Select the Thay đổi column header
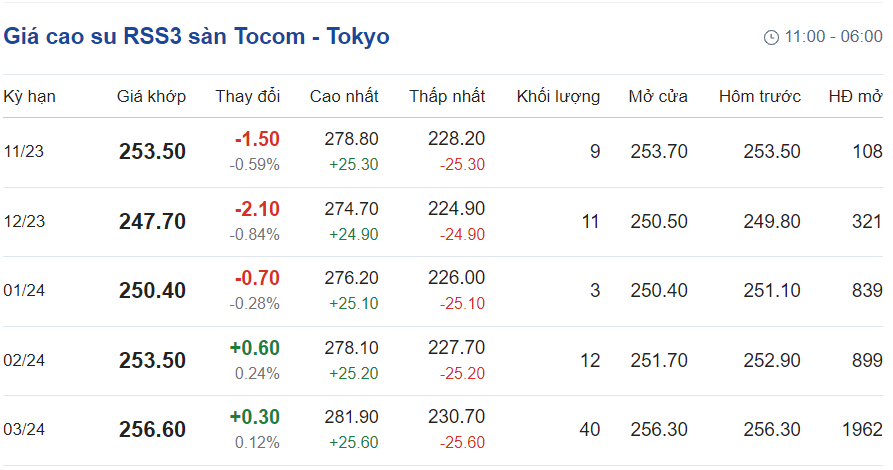 248,97
